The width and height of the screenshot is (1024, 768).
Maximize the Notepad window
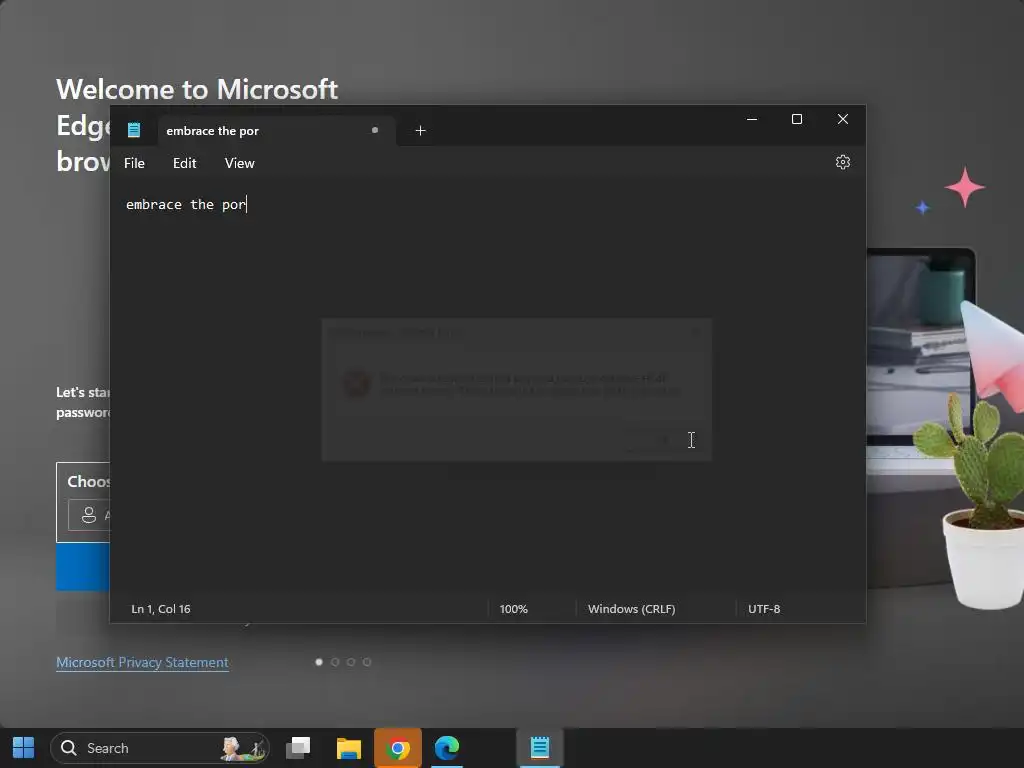(797, 119)
